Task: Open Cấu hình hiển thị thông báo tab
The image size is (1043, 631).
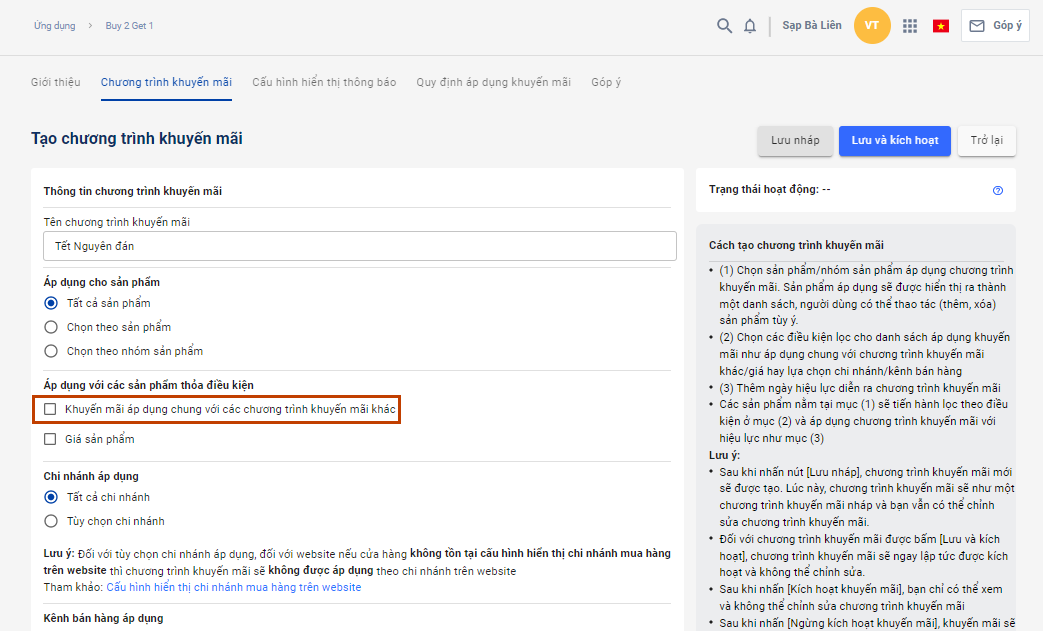Action: (x=324, y=82)
